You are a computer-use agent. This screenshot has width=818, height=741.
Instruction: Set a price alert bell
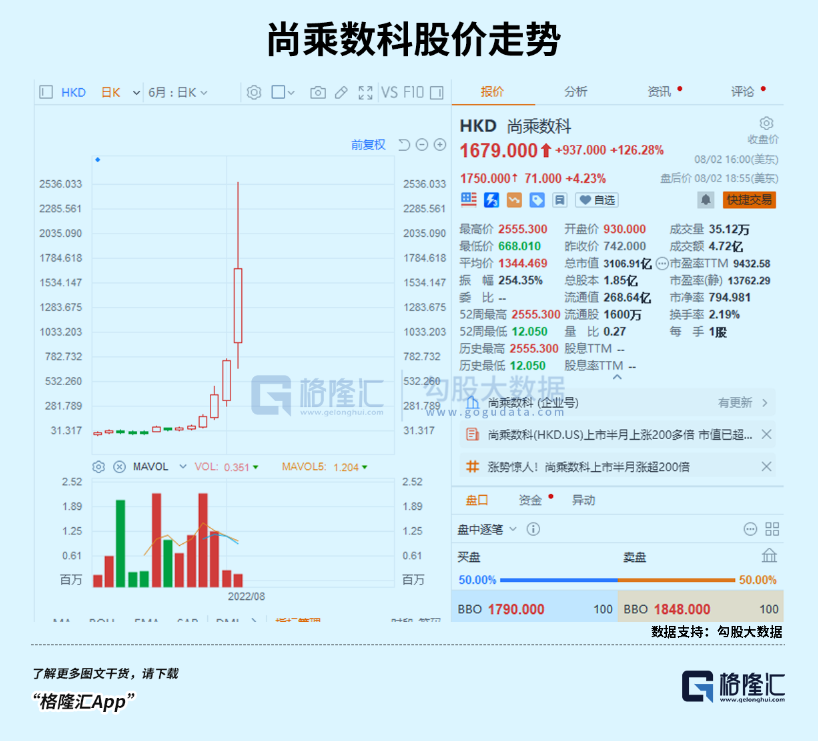(705, 199)
